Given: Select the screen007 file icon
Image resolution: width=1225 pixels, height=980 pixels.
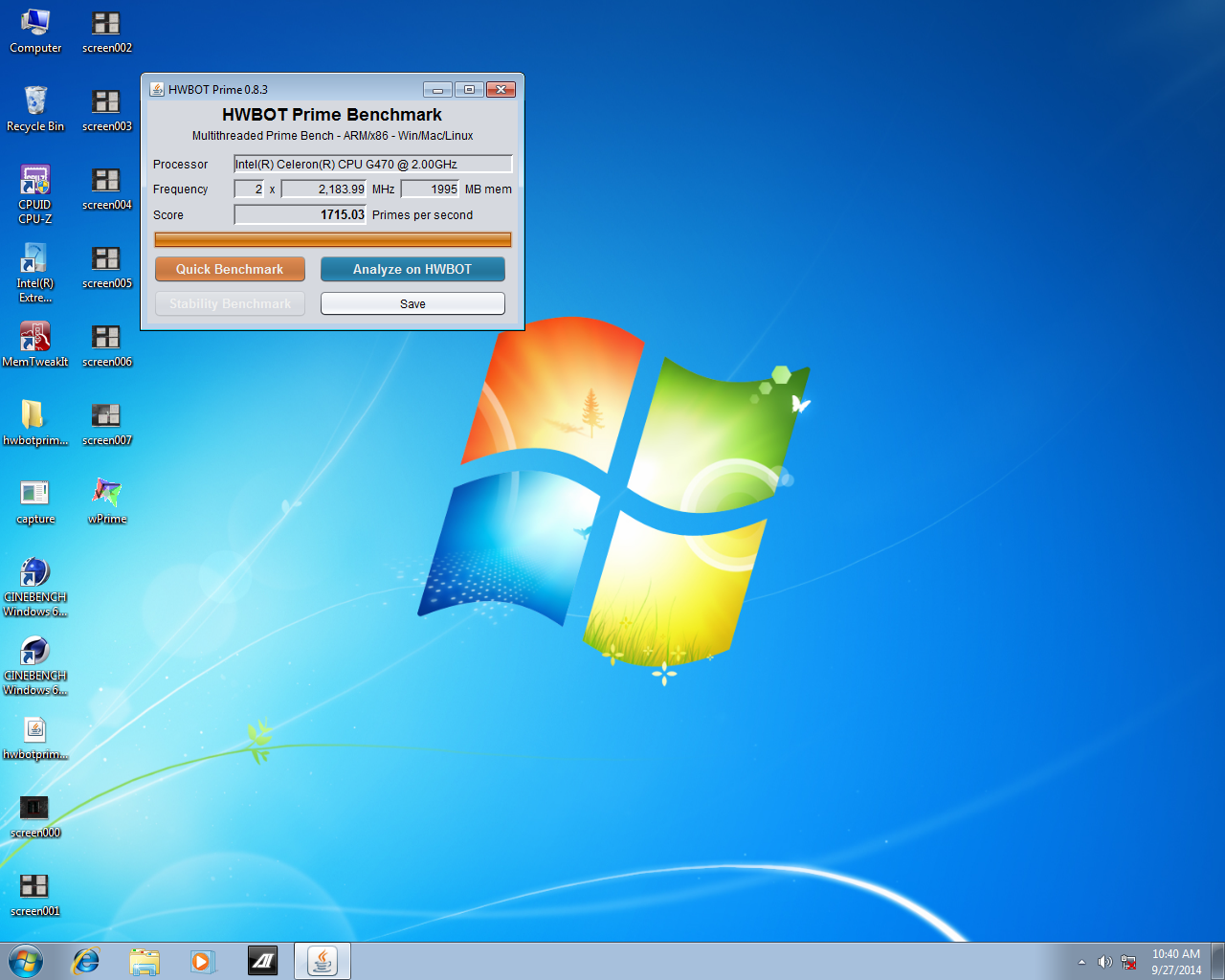Looking at the screenshot, I should click(107, 423).
